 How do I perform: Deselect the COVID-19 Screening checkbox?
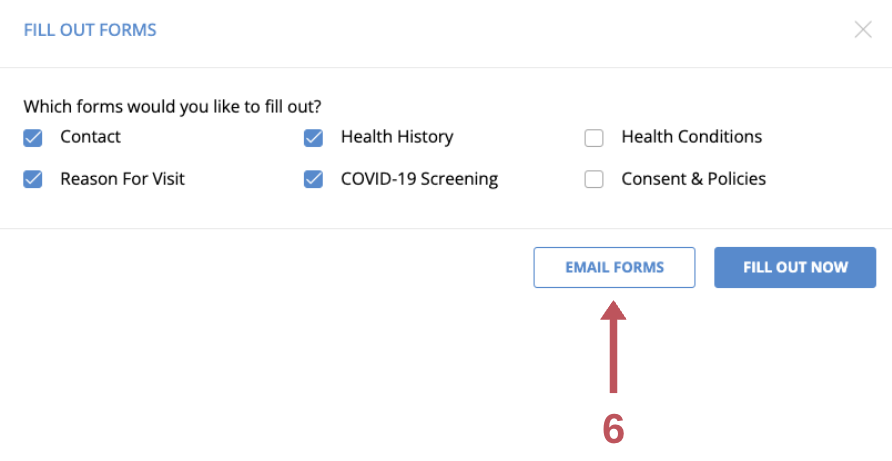[x=313, y=179]
